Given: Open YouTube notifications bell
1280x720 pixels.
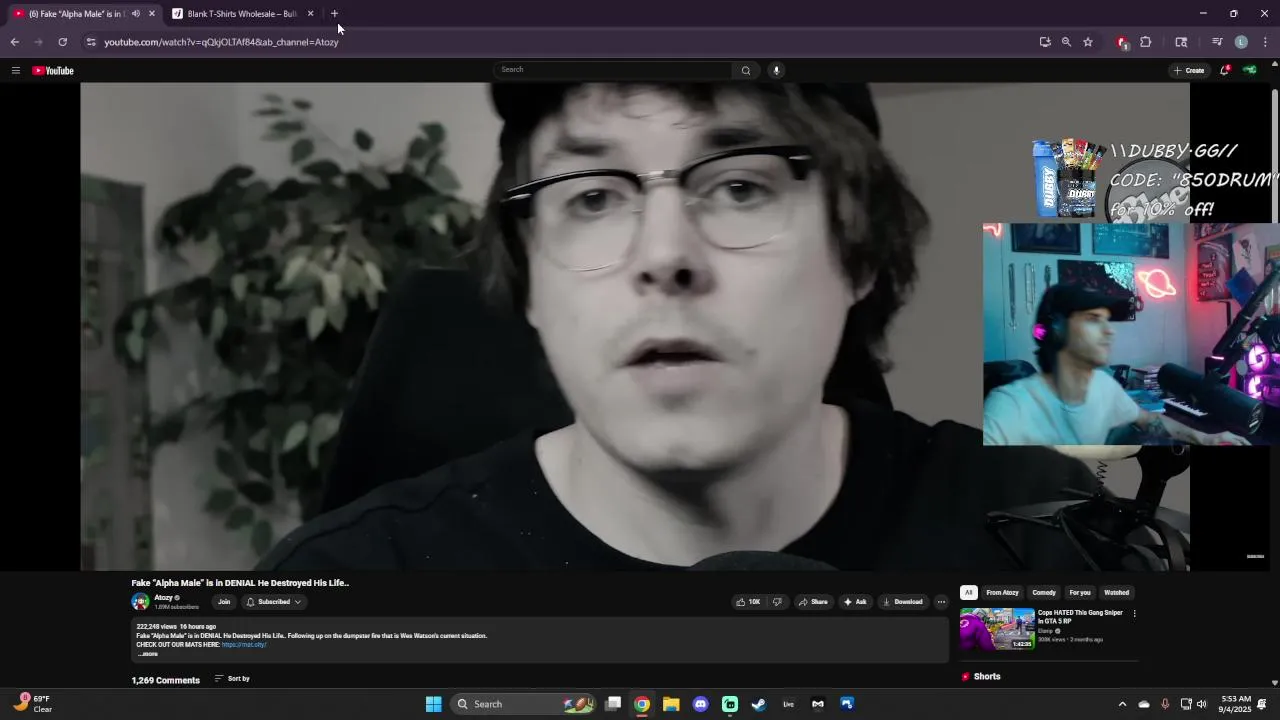Looking at the screenshot, I should coord(1223,70).
